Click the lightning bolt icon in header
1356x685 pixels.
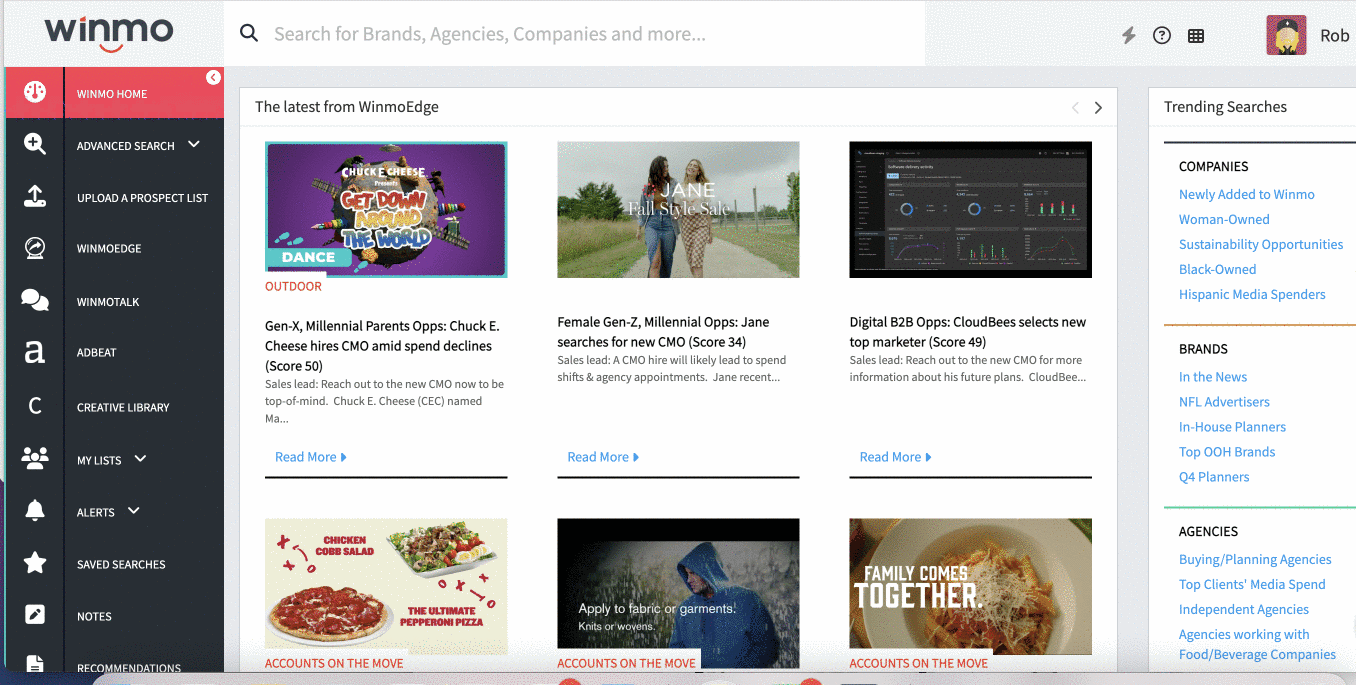tap(1128, 35)
